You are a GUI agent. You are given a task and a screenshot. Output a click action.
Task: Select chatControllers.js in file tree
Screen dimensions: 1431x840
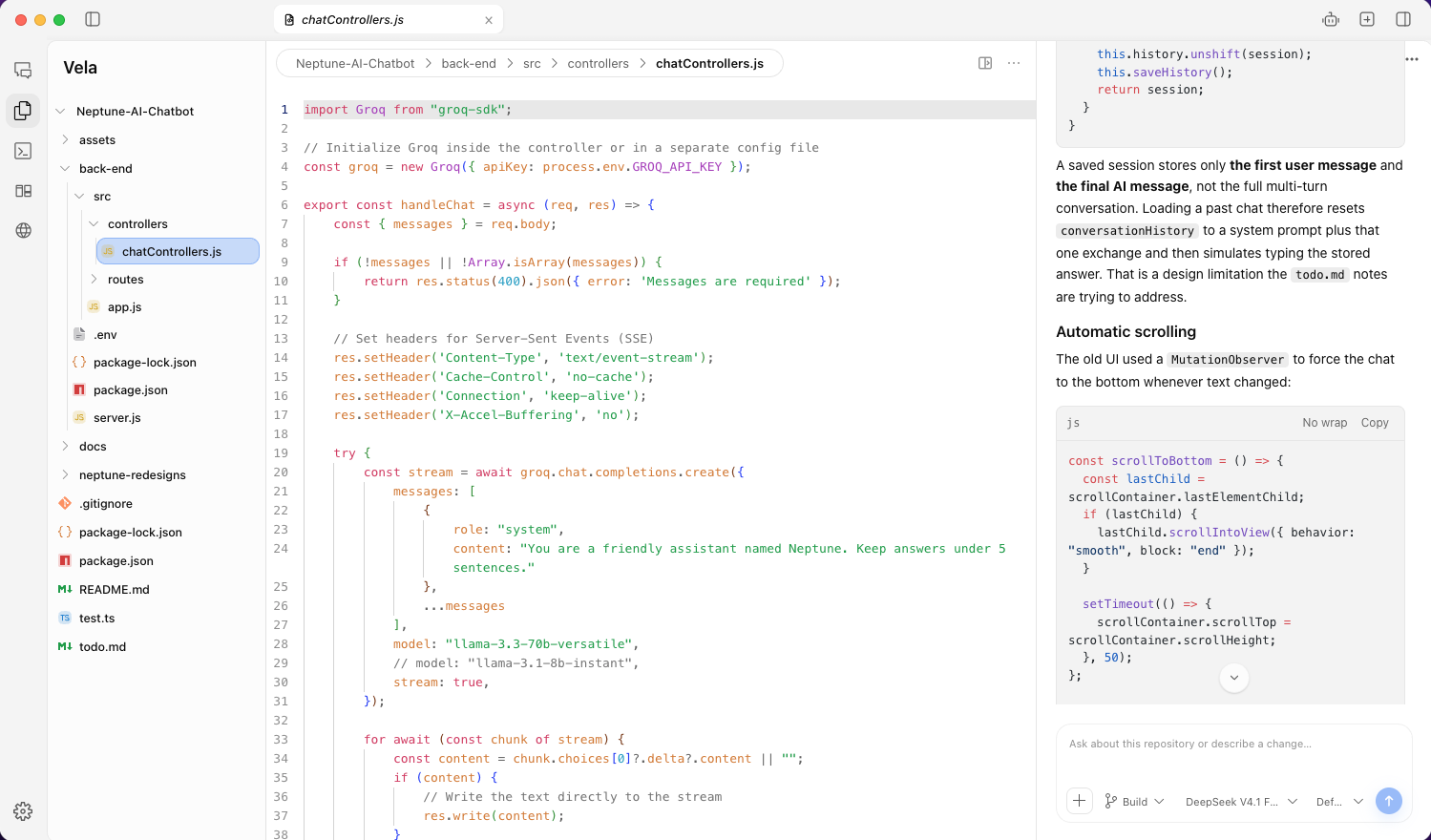(178, 252)
